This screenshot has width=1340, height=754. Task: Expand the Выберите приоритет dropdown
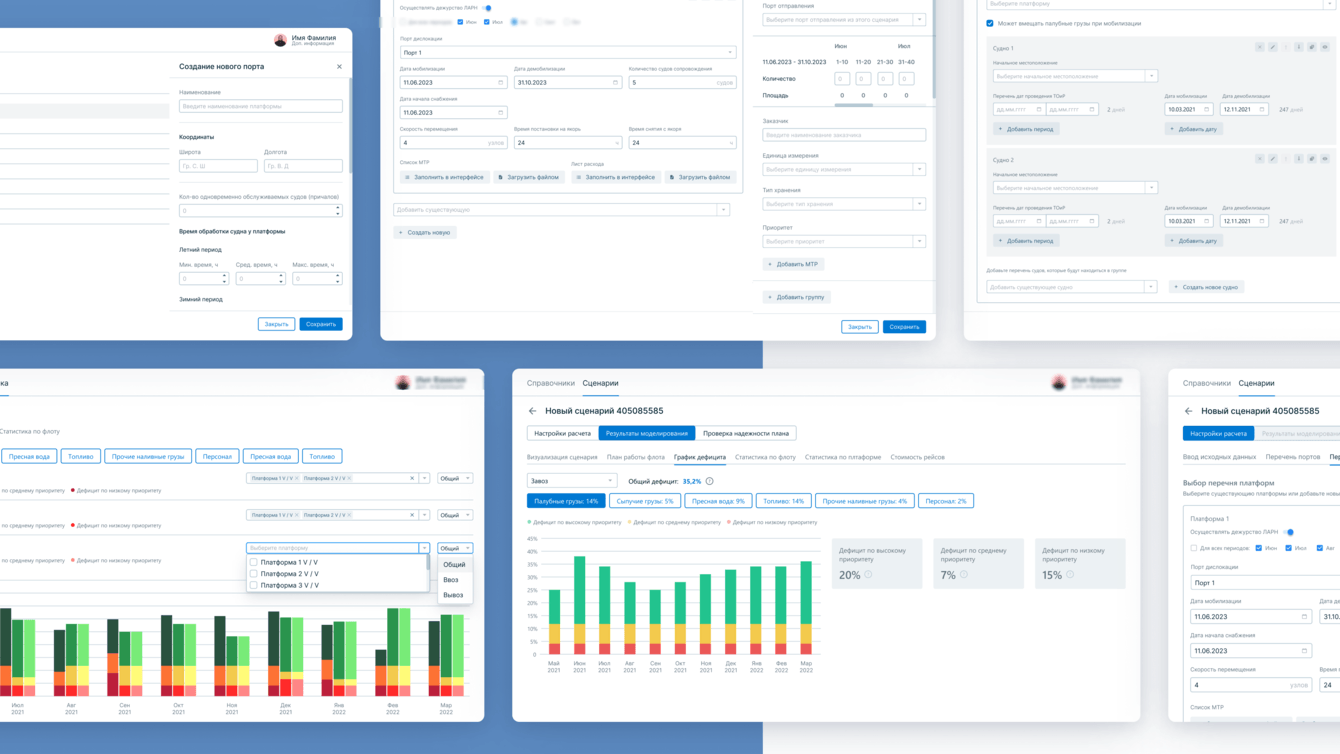[x=843, y=241]
